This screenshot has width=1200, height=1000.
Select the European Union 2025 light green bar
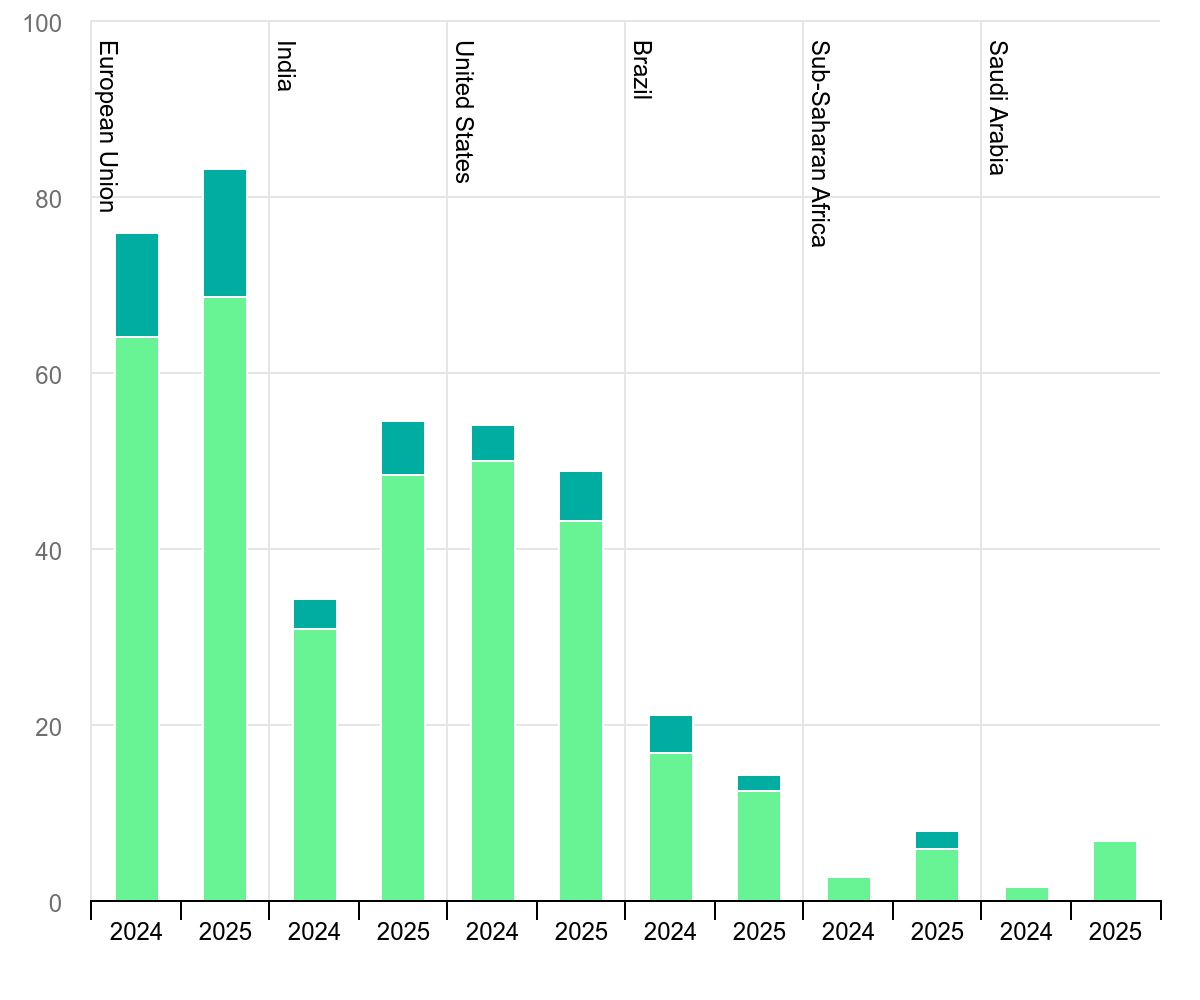coord(225,598)
